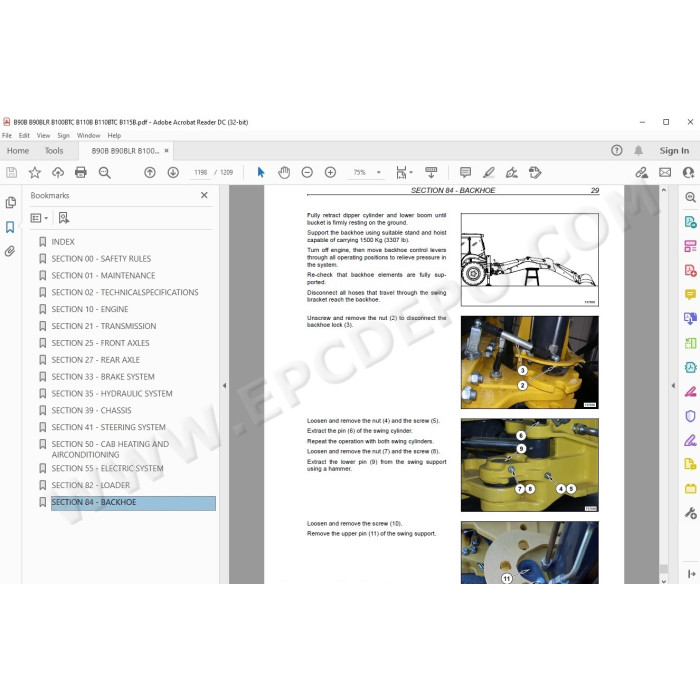Click the document vertical scrollbar thumb
The height and width of the screenshot is (700, 700).
tap(663, 569)
